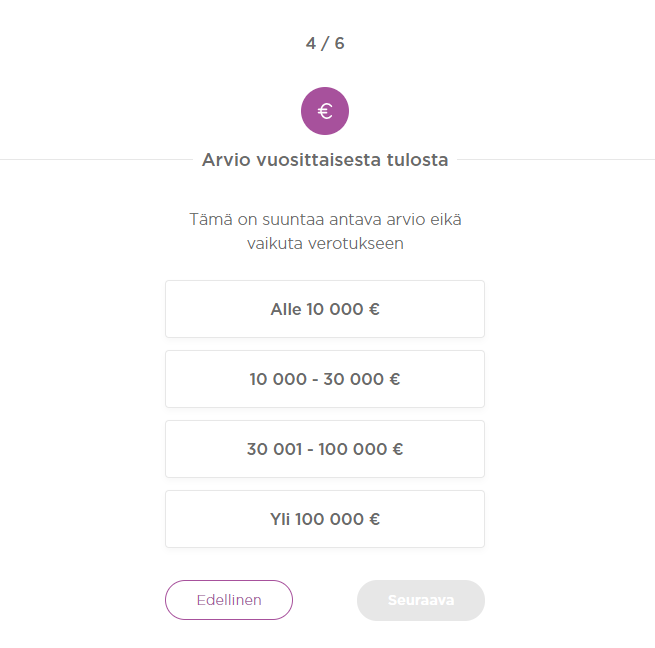
Task: Click the number 4 in the step counter
Action: tap(311, 43)
